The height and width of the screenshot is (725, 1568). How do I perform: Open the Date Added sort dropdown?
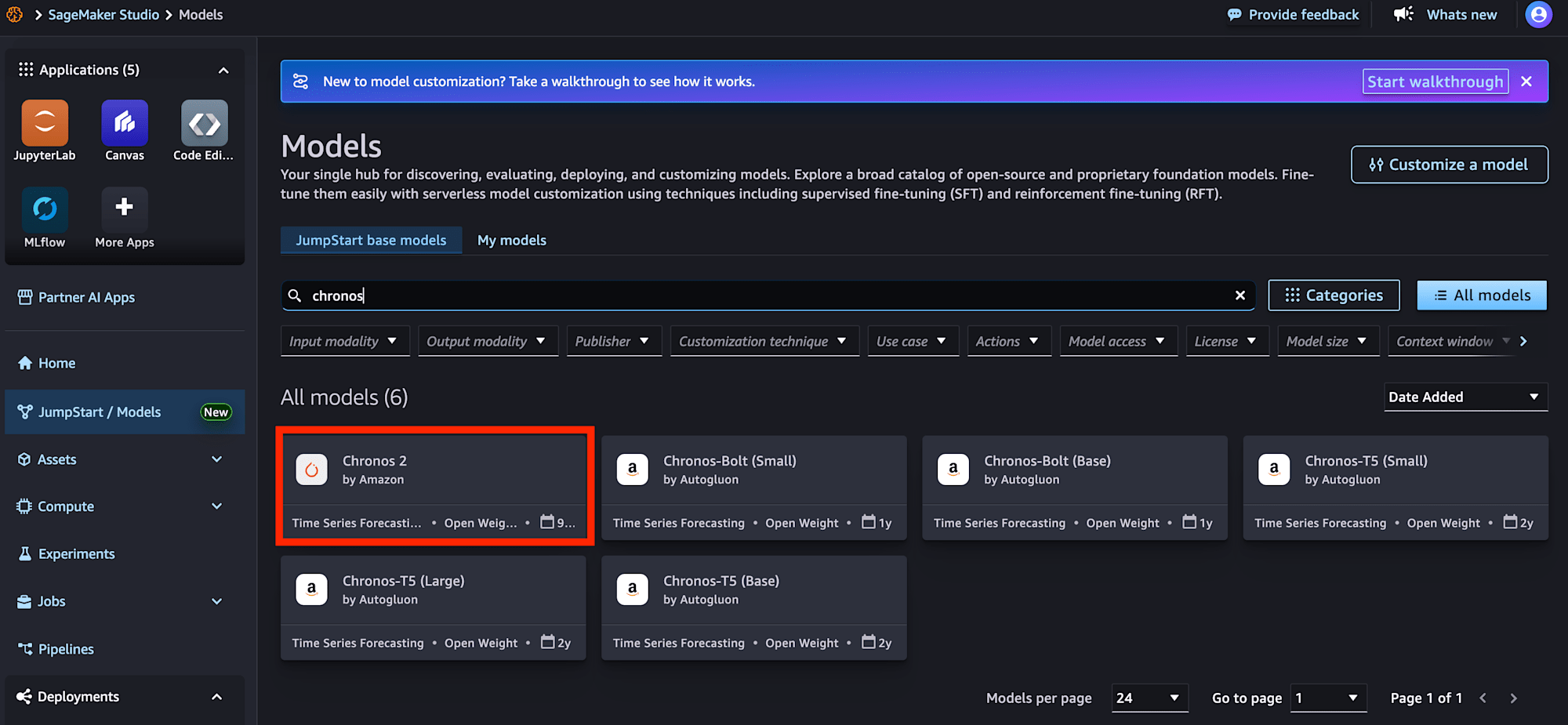pyautogui.click(x=1465, y=397)
